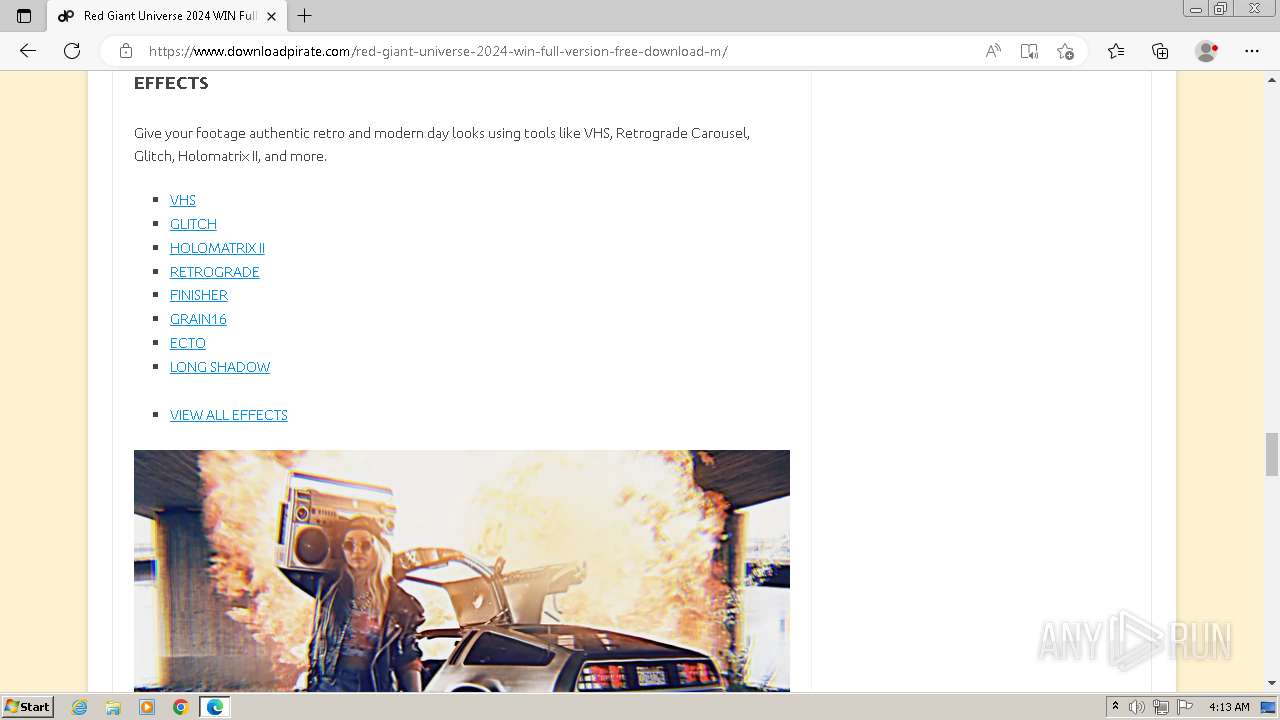Click the EFFECTS heading

pyautogui.click(x=171, y=83)
